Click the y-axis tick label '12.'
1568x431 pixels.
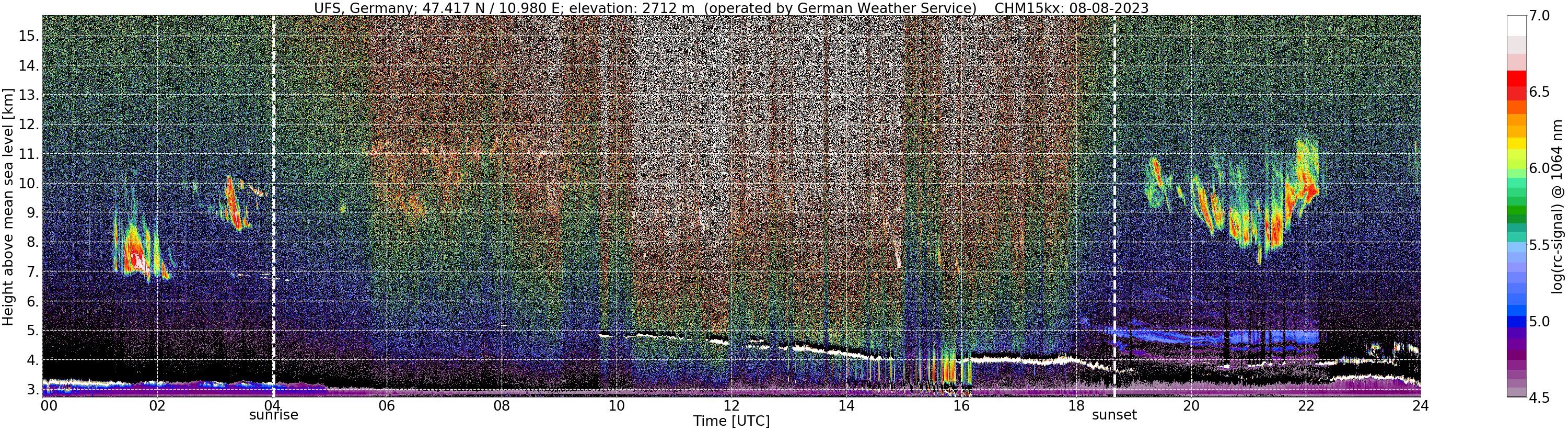coord(29,124)
